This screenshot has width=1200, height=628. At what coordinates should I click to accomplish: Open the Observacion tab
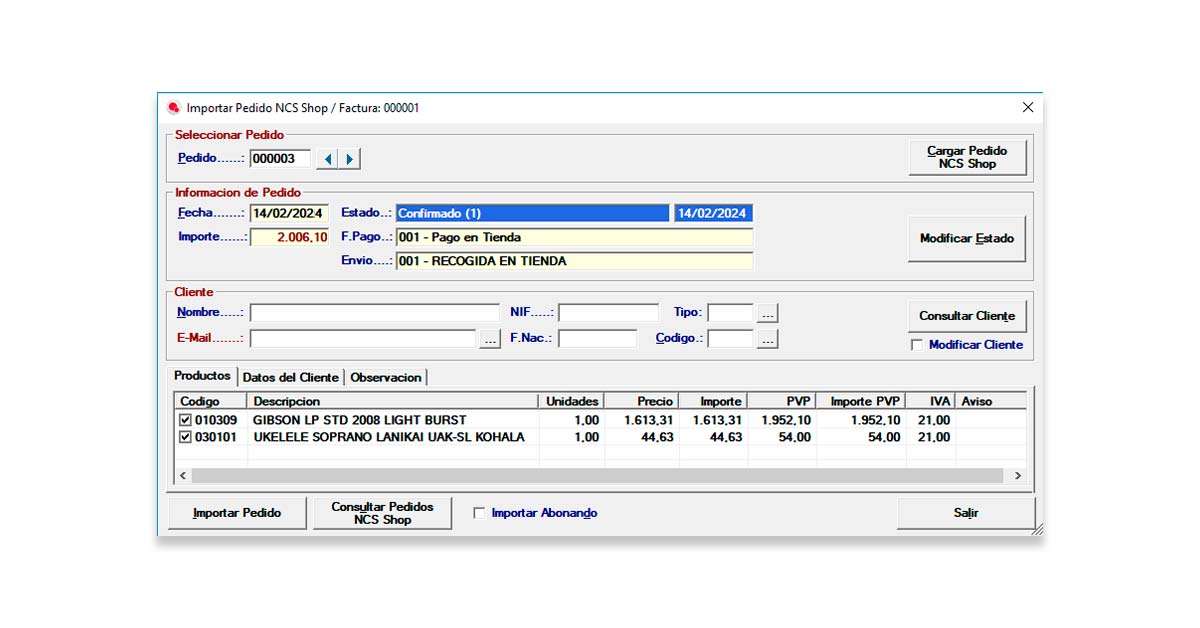386,377
